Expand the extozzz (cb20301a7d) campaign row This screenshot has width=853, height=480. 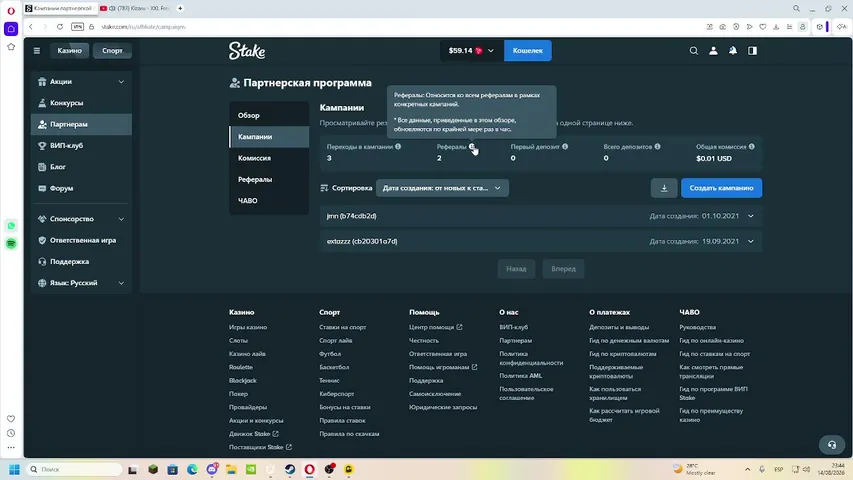pos(541,241)
